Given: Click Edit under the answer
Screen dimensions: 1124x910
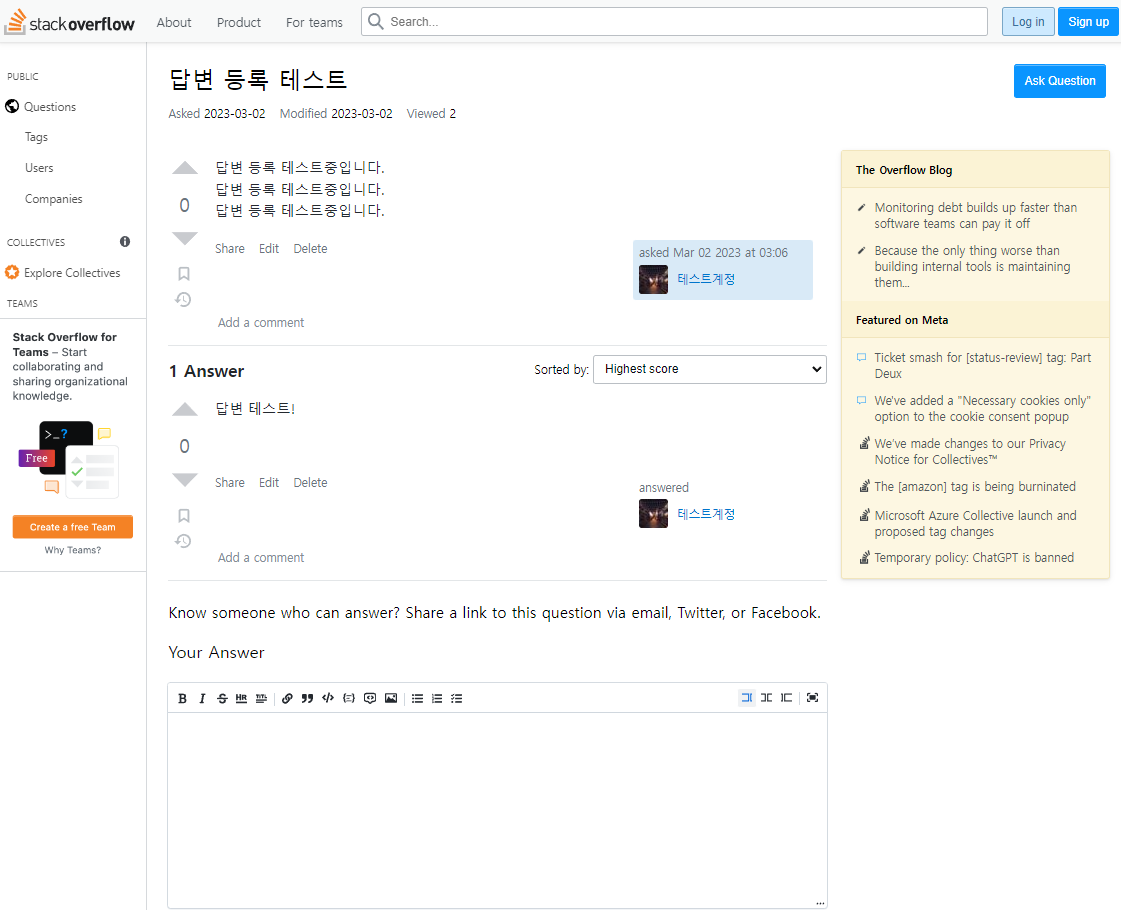Looking at the screenshot, I should (269, 483).
